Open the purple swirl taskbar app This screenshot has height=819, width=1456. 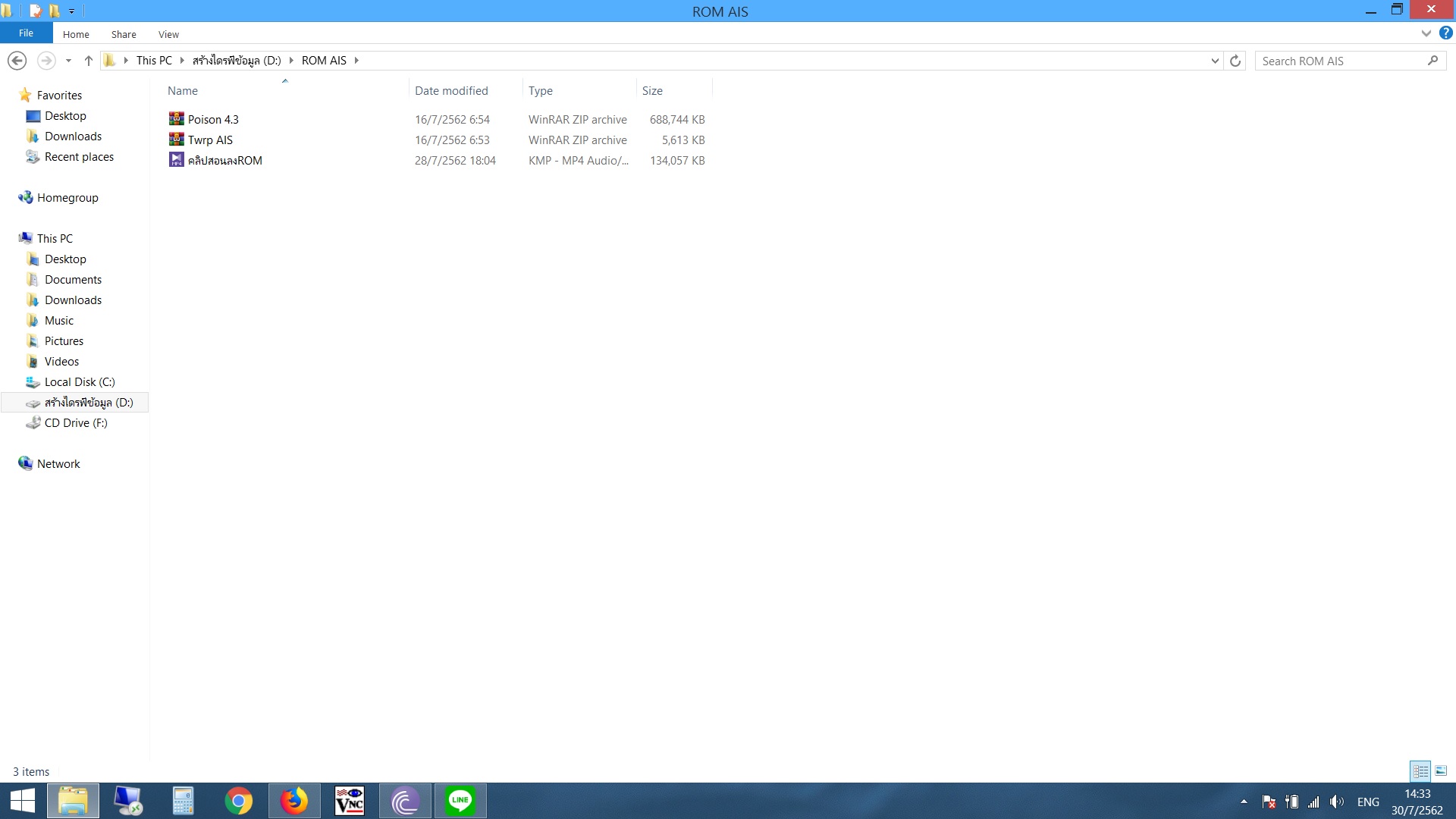click(405, 801)
